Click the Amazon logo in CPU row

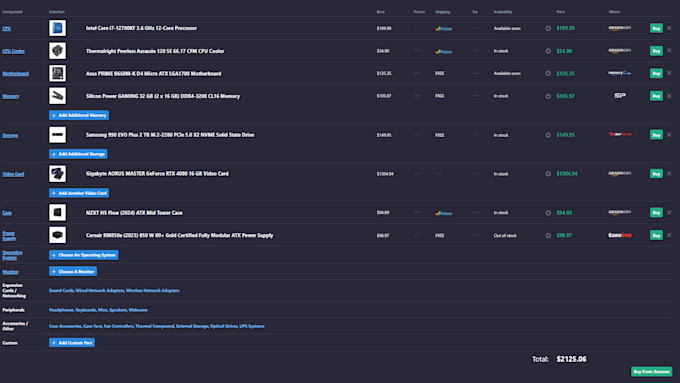click(x=619, y=28)
